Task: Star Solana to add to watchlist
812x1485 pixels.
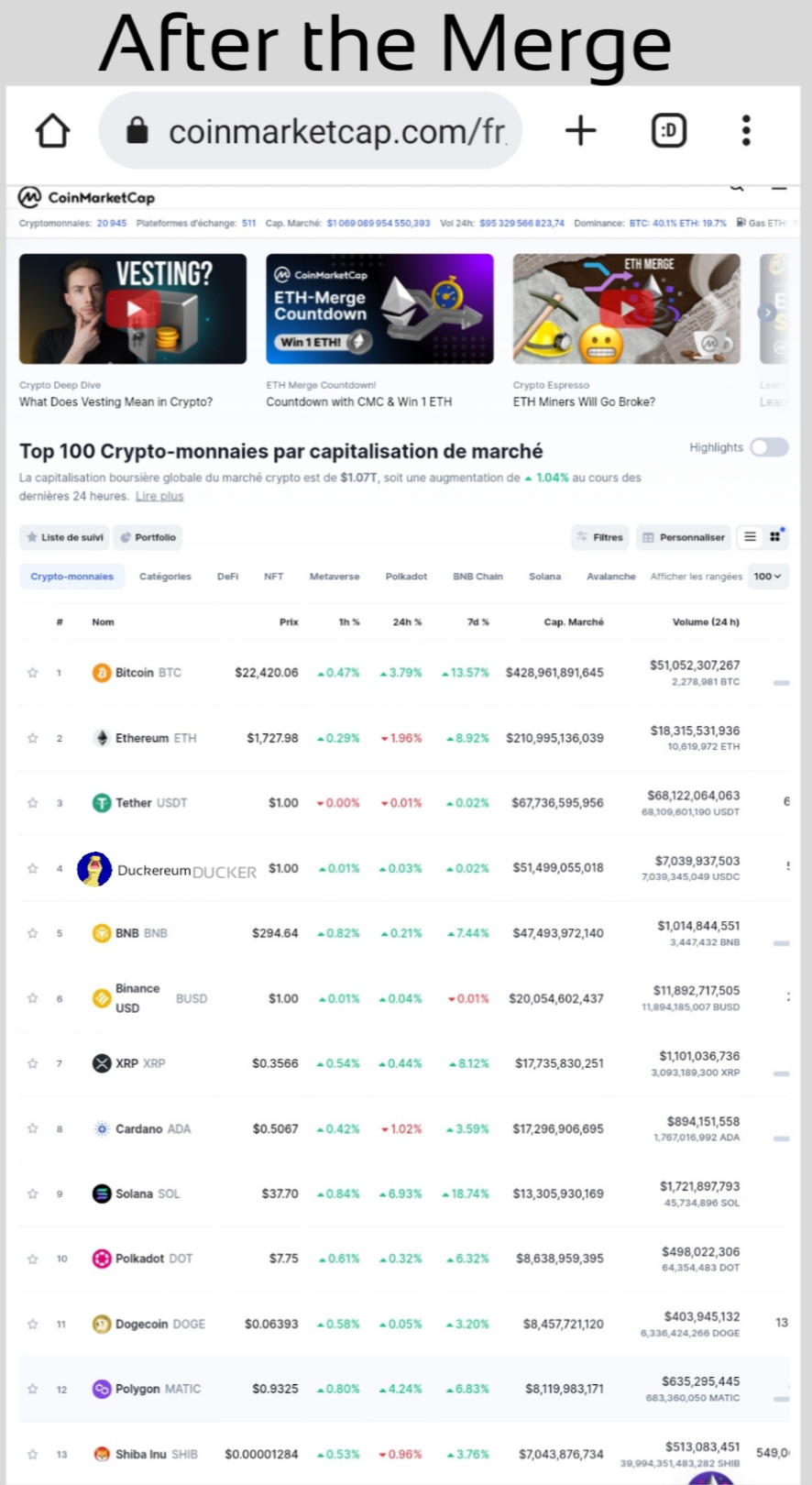Action: pyautogui.click(x=33, y=1193)
